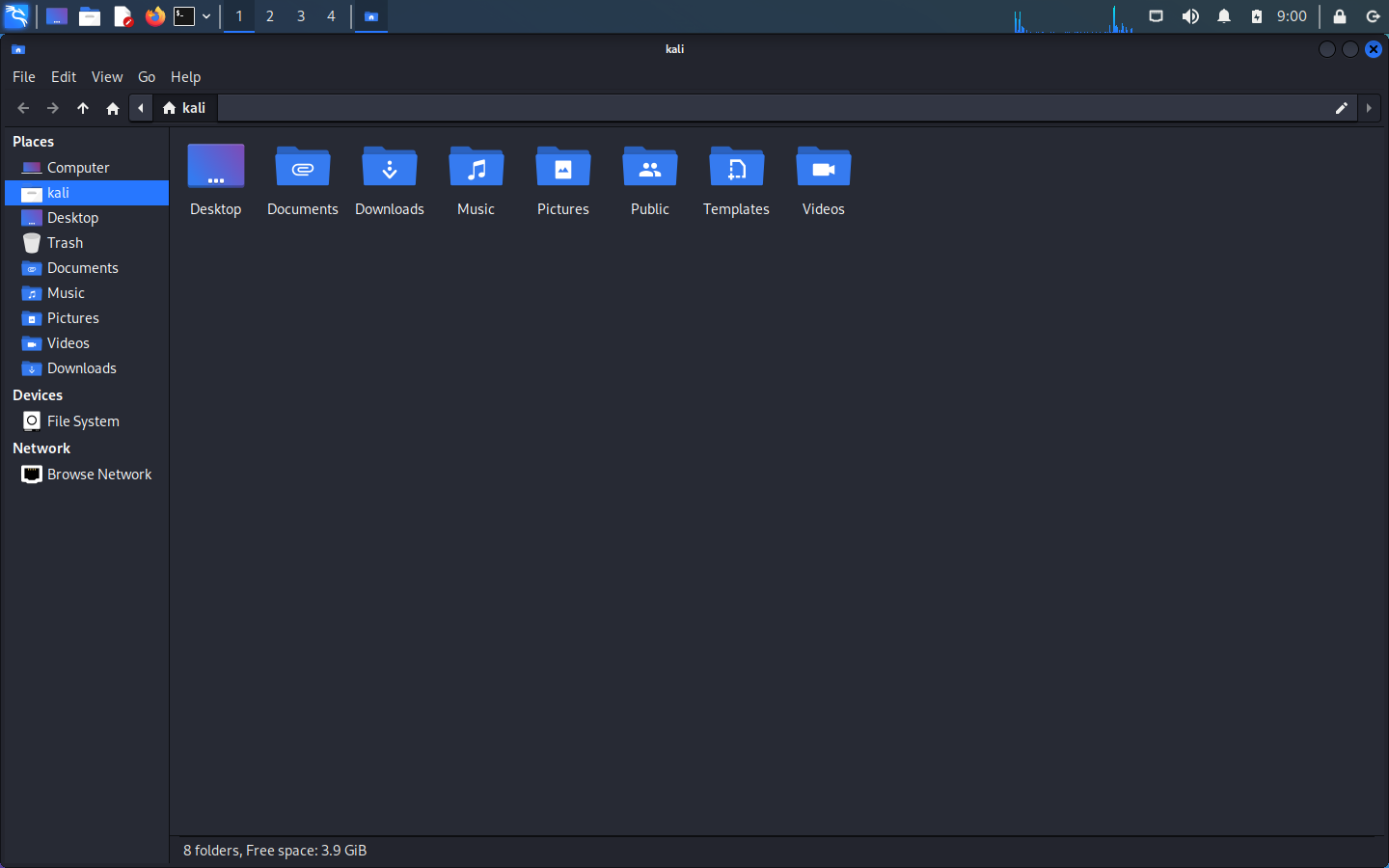Select Downloads in the Places sidebar

pyautogui.click(x=87, y=368)
